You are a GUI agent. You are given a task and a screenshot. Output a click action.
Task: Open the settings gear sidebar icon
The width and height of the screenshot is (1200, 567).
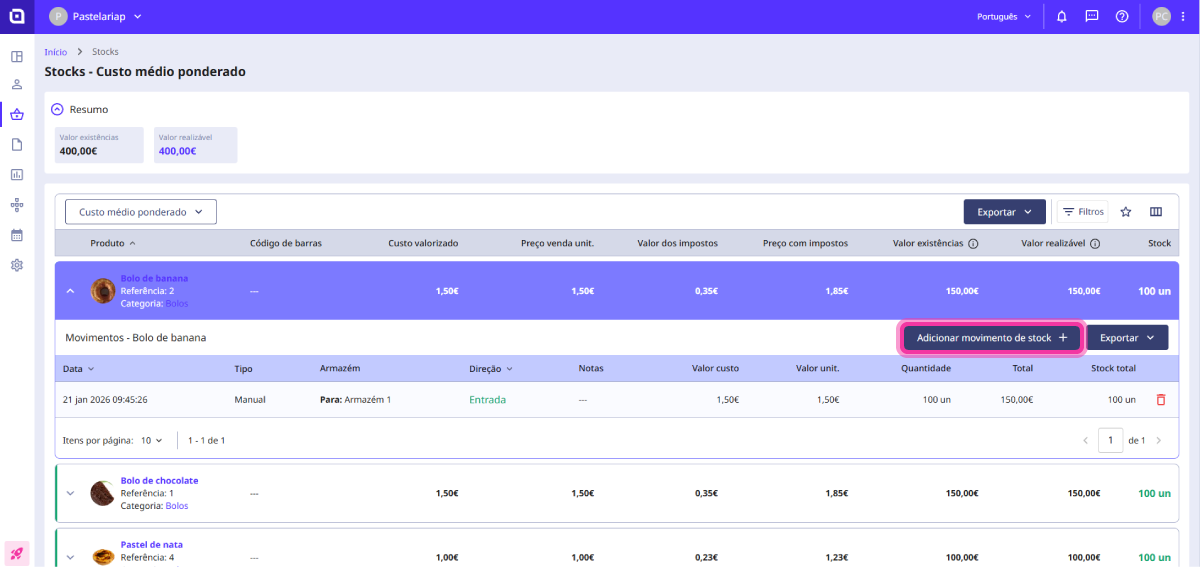pos(17,265)
